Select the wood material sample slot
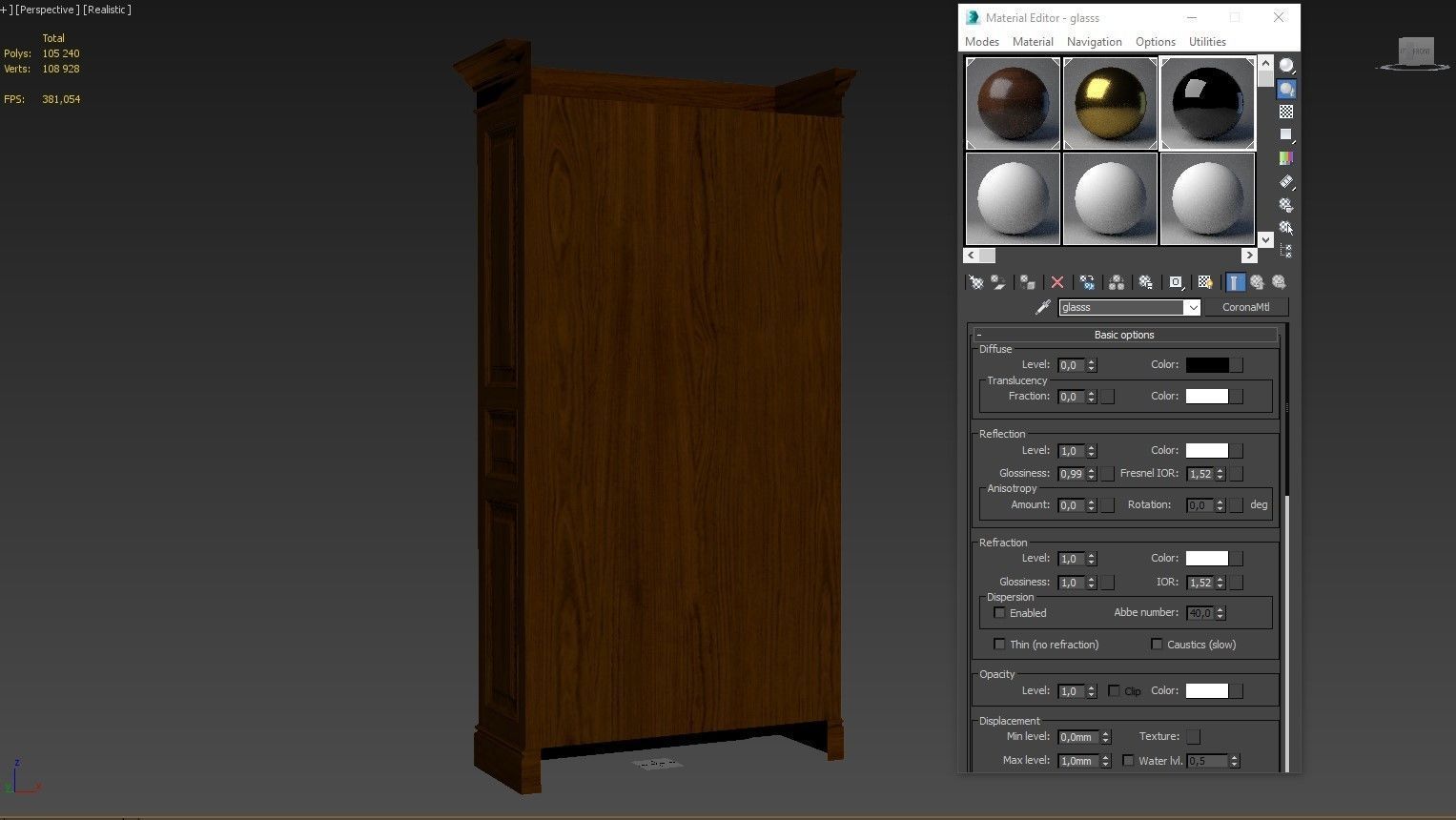 point(1013,103)
